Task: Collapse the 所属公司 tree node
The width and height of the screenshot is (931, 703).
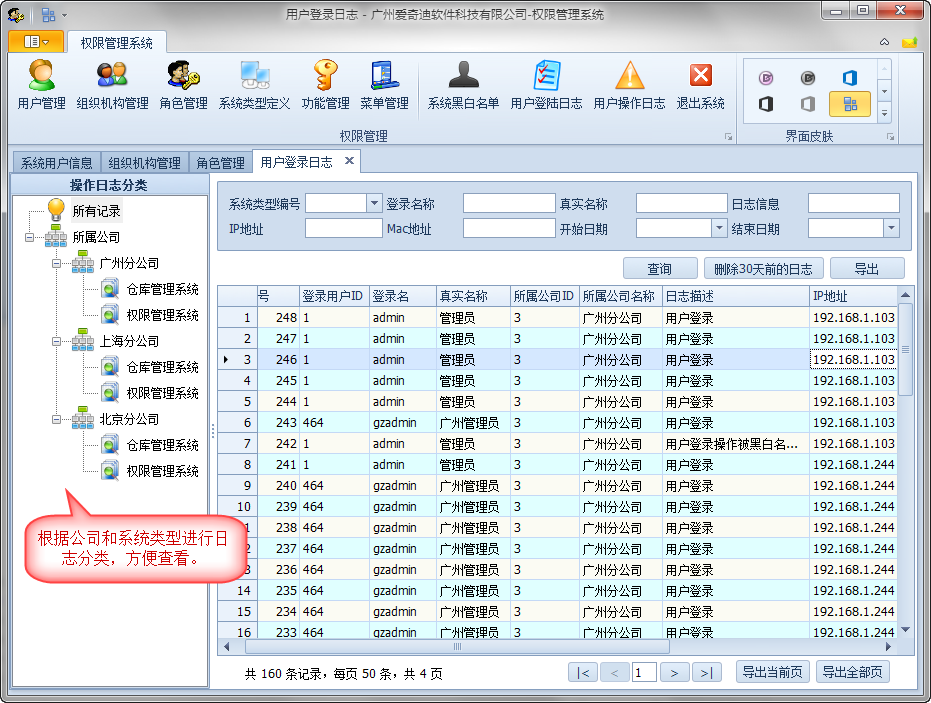Action: [29, 237]
